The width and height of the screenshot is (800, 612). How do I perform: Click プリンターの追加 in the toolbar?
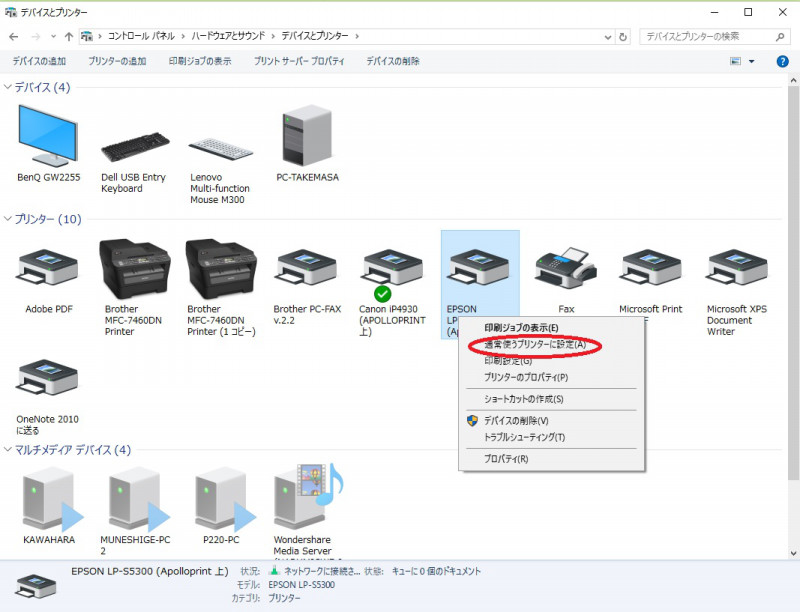117,61
